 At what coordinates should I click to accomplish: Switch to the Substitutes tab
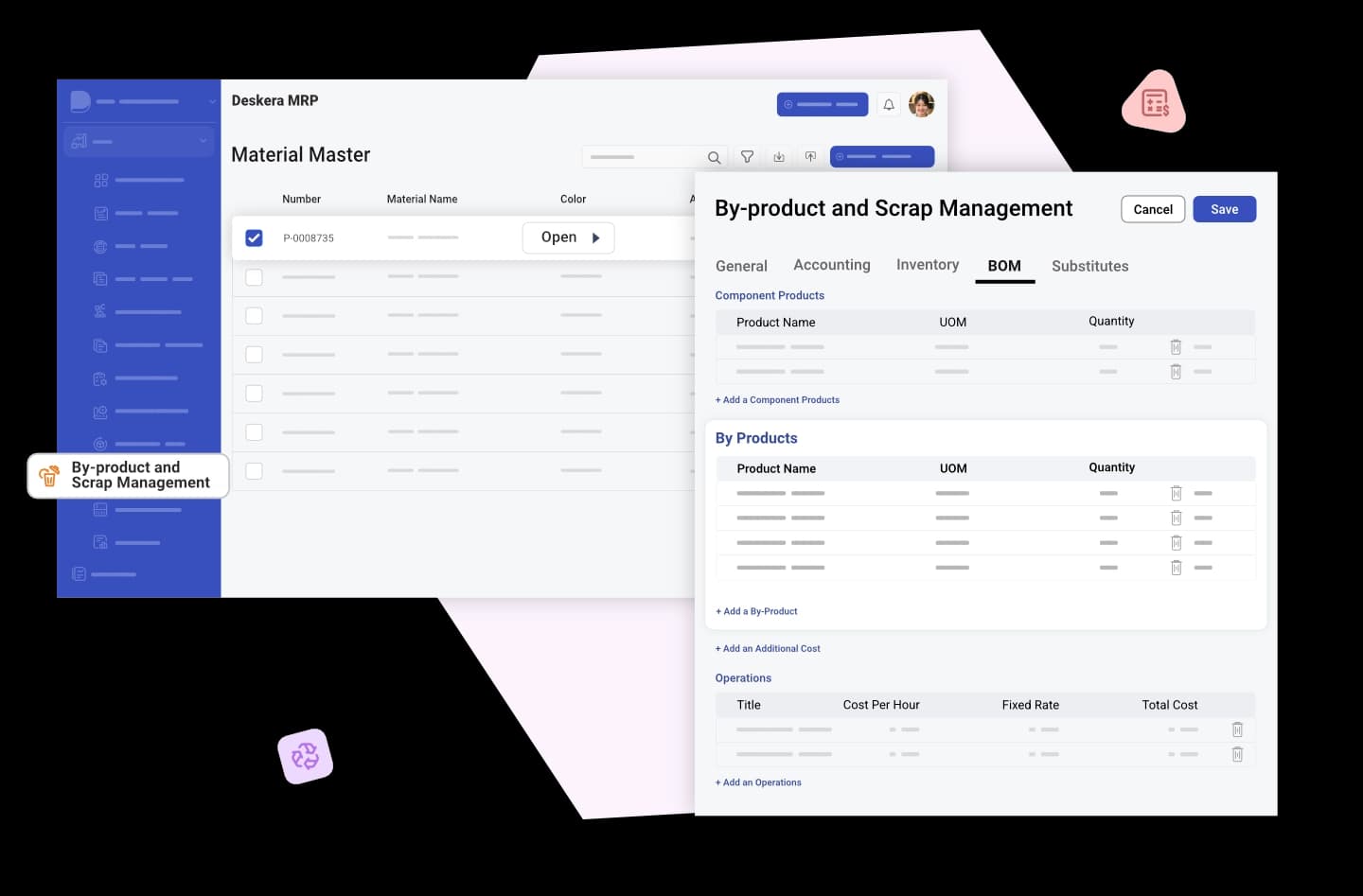pyautogui.click(x=1089, y=267)
